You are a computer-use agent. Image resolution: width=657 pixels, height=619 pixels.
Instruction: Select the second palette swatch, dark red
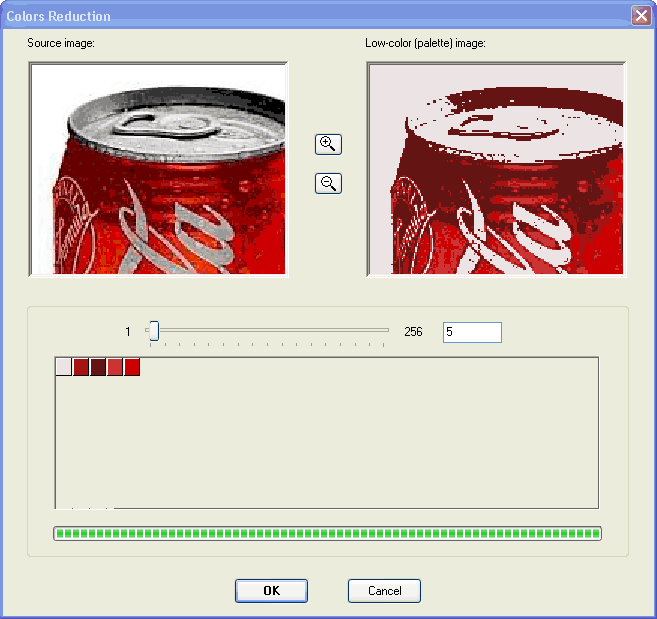pos(81,367)
